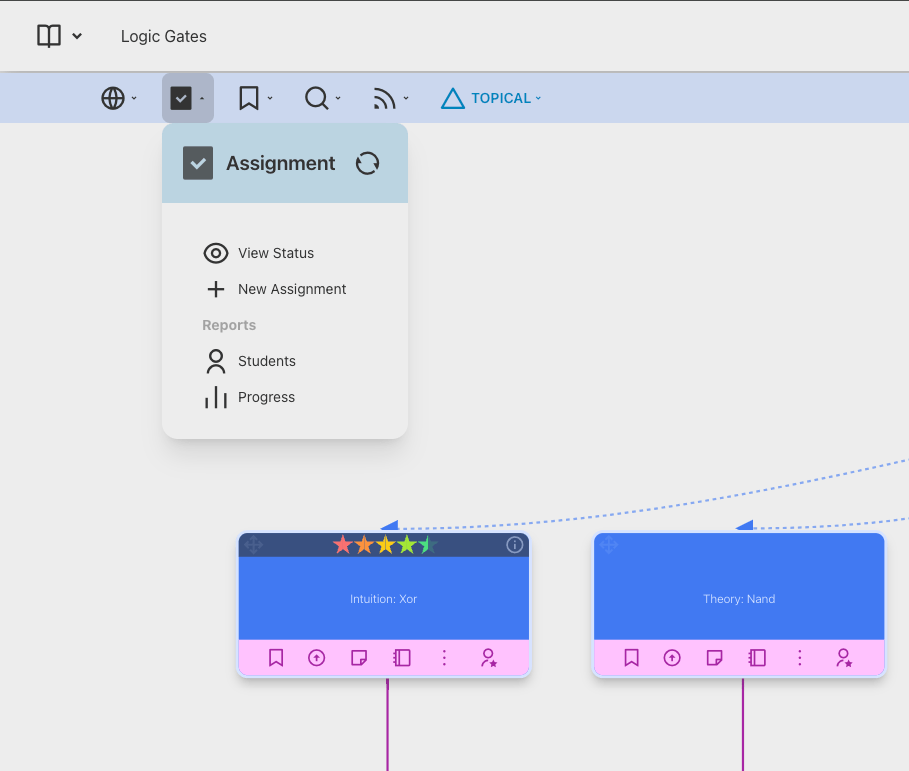Open three-dot menu on Intuition: Xor card
The width and height of the screenshot is (909, 771).
(445, 658)
